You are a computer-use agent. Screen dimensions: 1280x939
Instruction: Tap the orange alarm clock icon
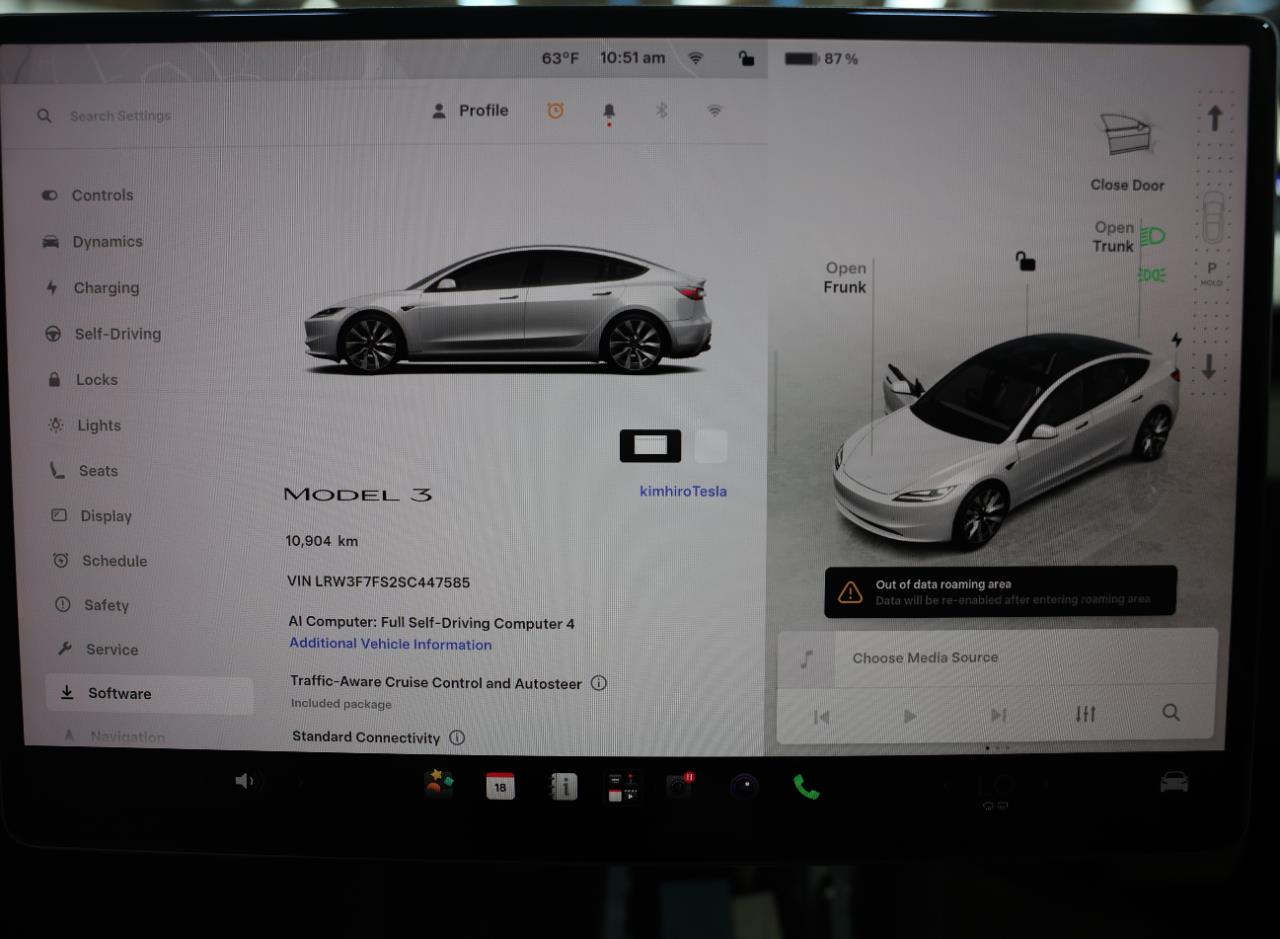pos(555,111)
